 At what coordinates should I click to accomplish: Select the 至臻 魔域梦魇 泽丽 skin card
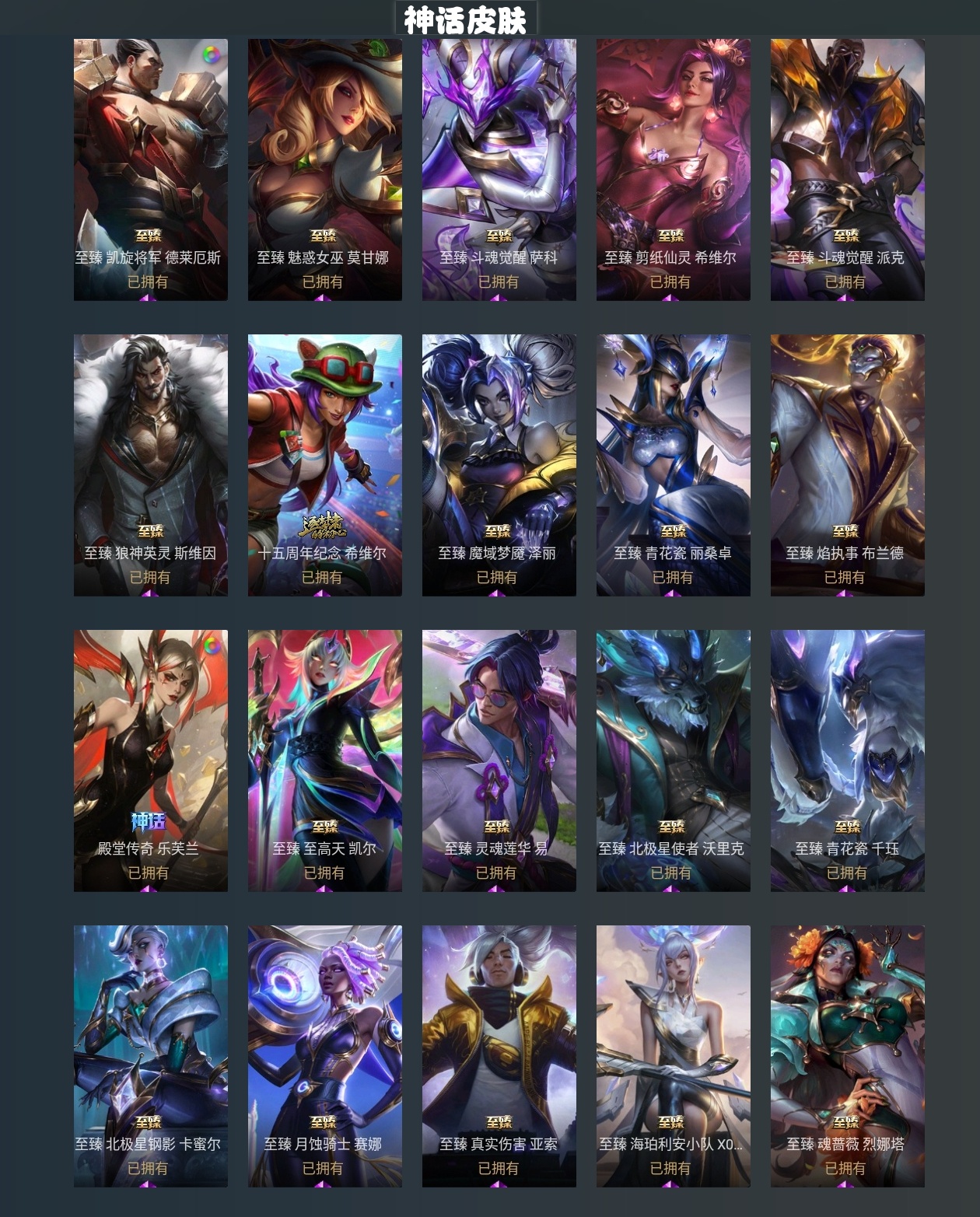tap(499, 465)
